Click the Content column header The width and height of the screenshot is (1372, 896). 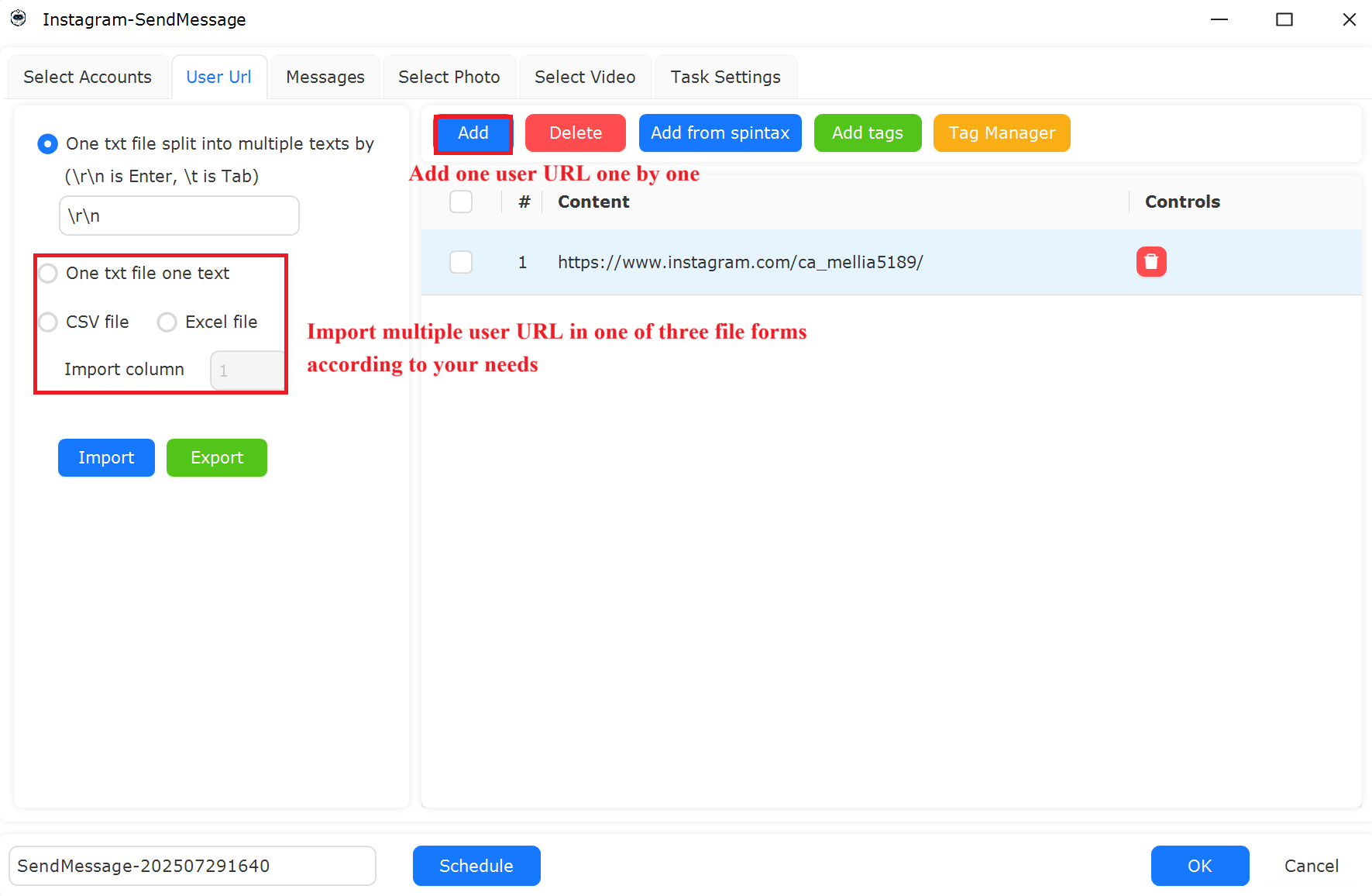(x=593, y=202)
